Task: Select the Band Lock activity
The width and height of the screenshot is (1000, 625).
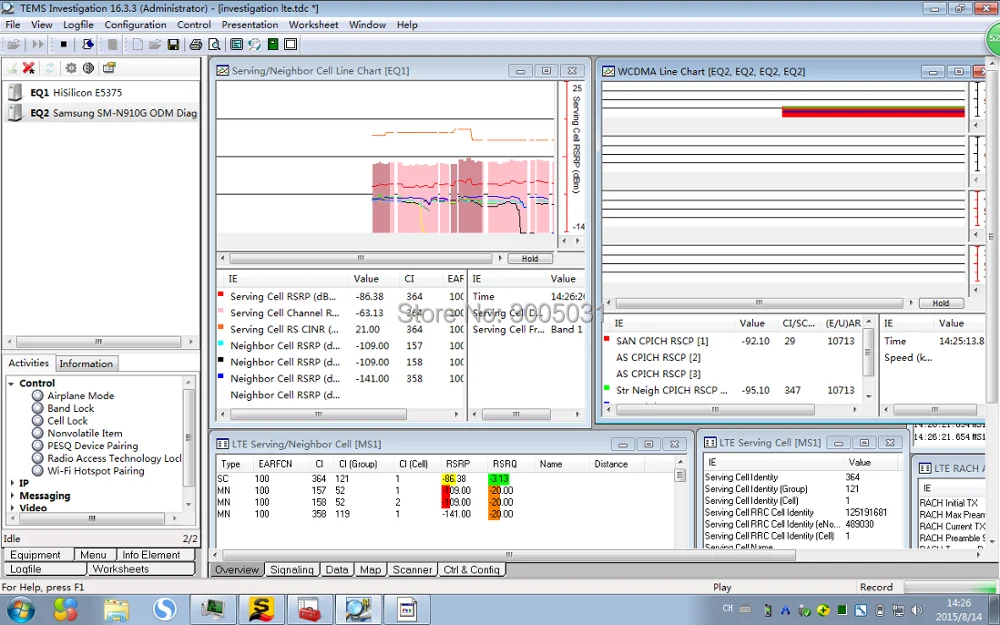Action: [70, 408]
